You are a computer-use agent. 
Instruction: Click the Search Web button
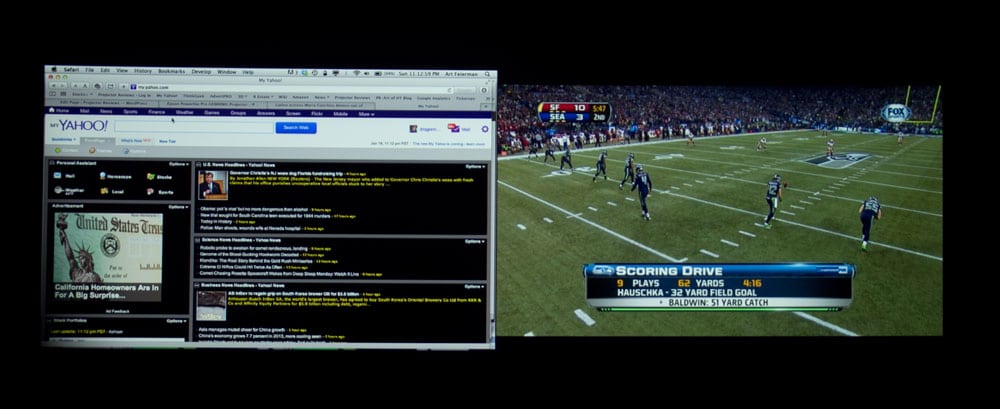[296, 128]
